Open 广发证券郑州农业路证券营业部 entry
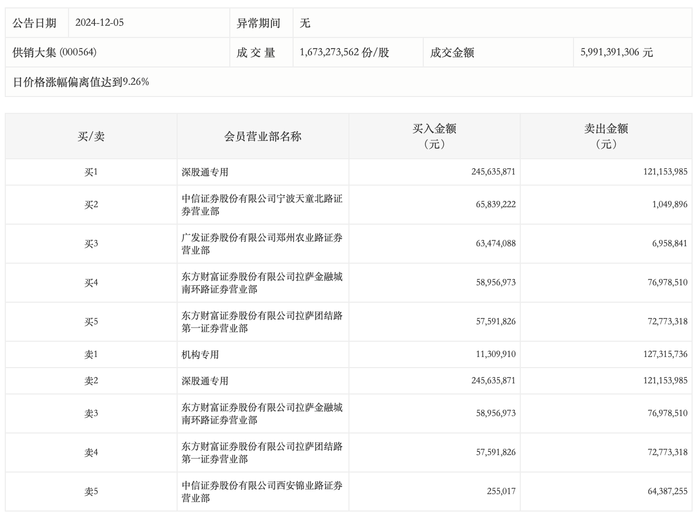The image size is (700, 520). point(262,244)
